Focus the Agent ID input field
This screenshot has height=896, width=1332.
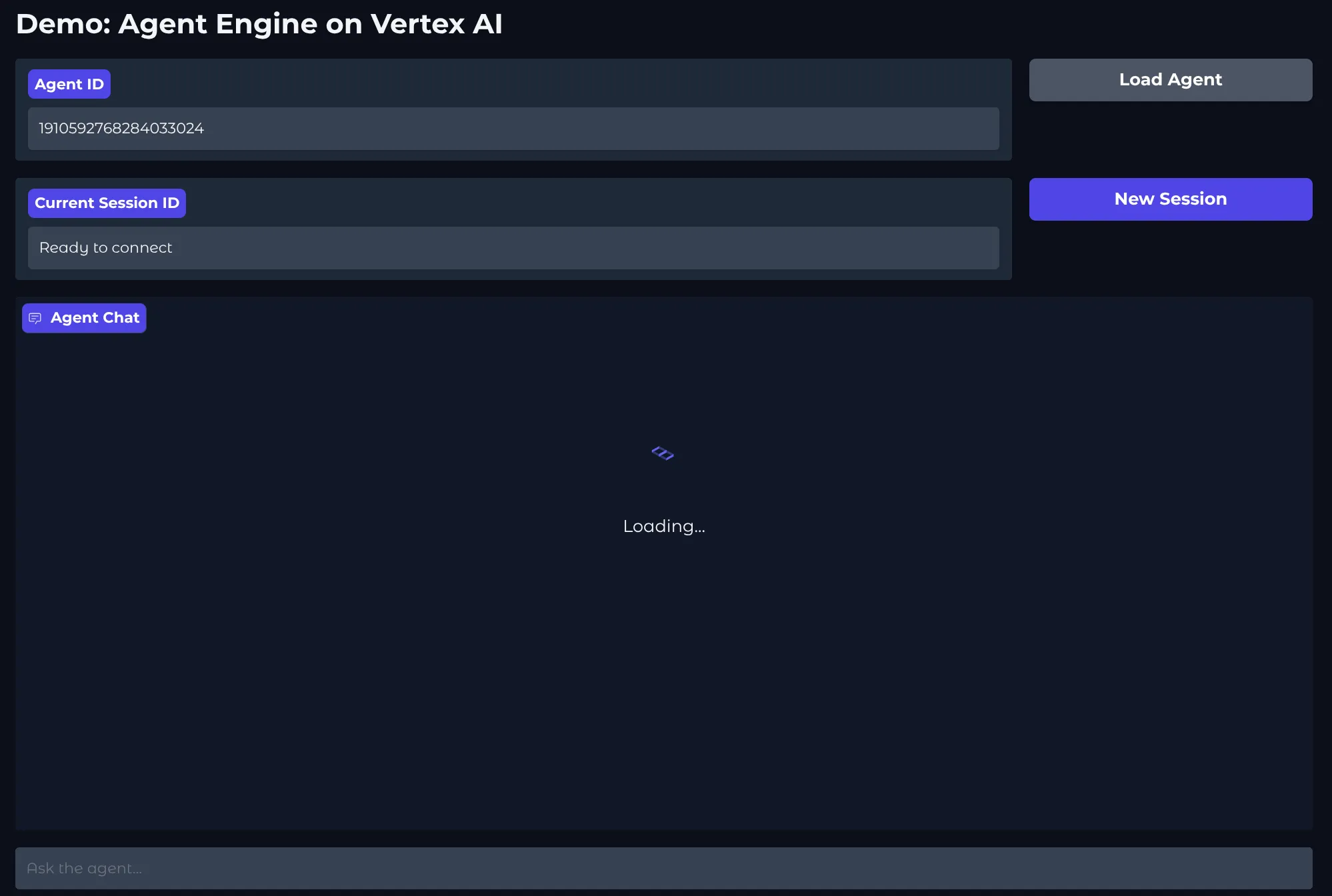click(513, 129)
